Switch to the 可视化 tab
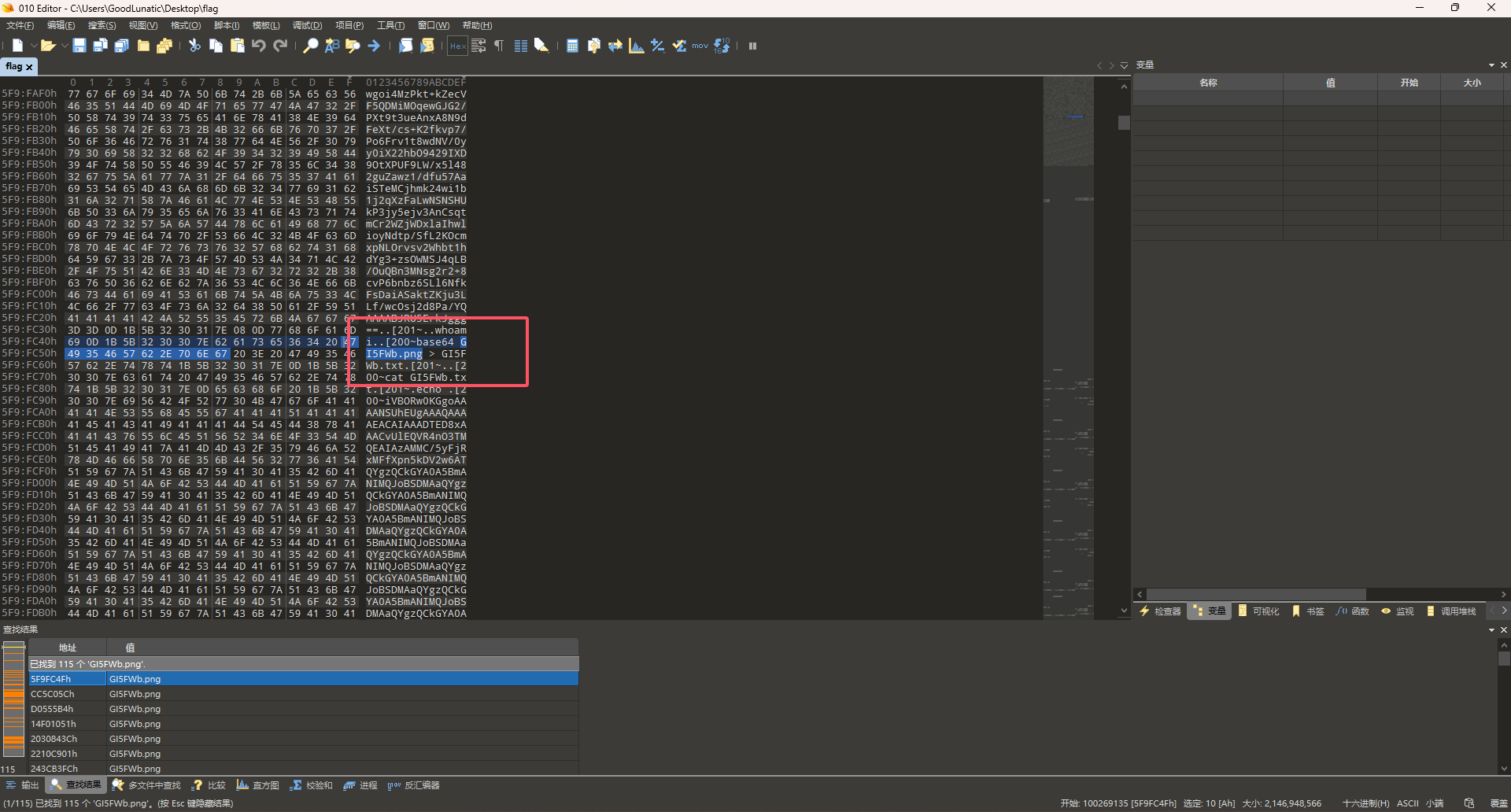The height and width of the screenshot is (812, 1511). [1258, 611]
